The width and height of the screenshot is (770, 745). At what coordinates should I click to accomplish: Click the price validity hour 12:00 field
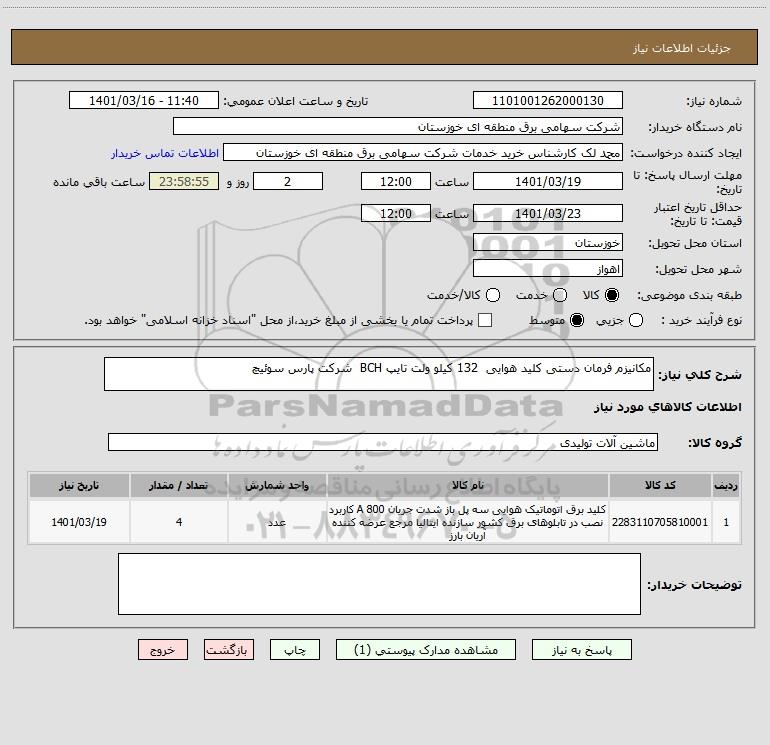396,213
